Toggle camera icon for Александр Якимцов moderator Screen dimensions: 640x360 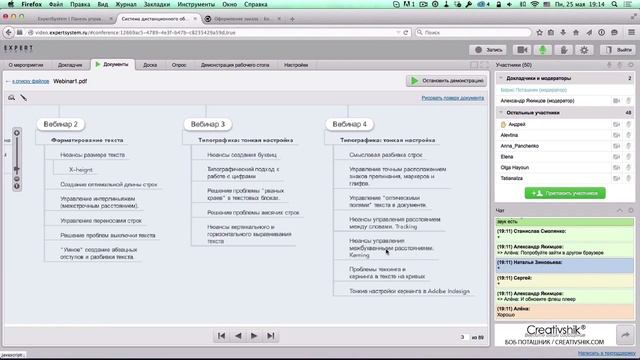[x=616, y=101]
